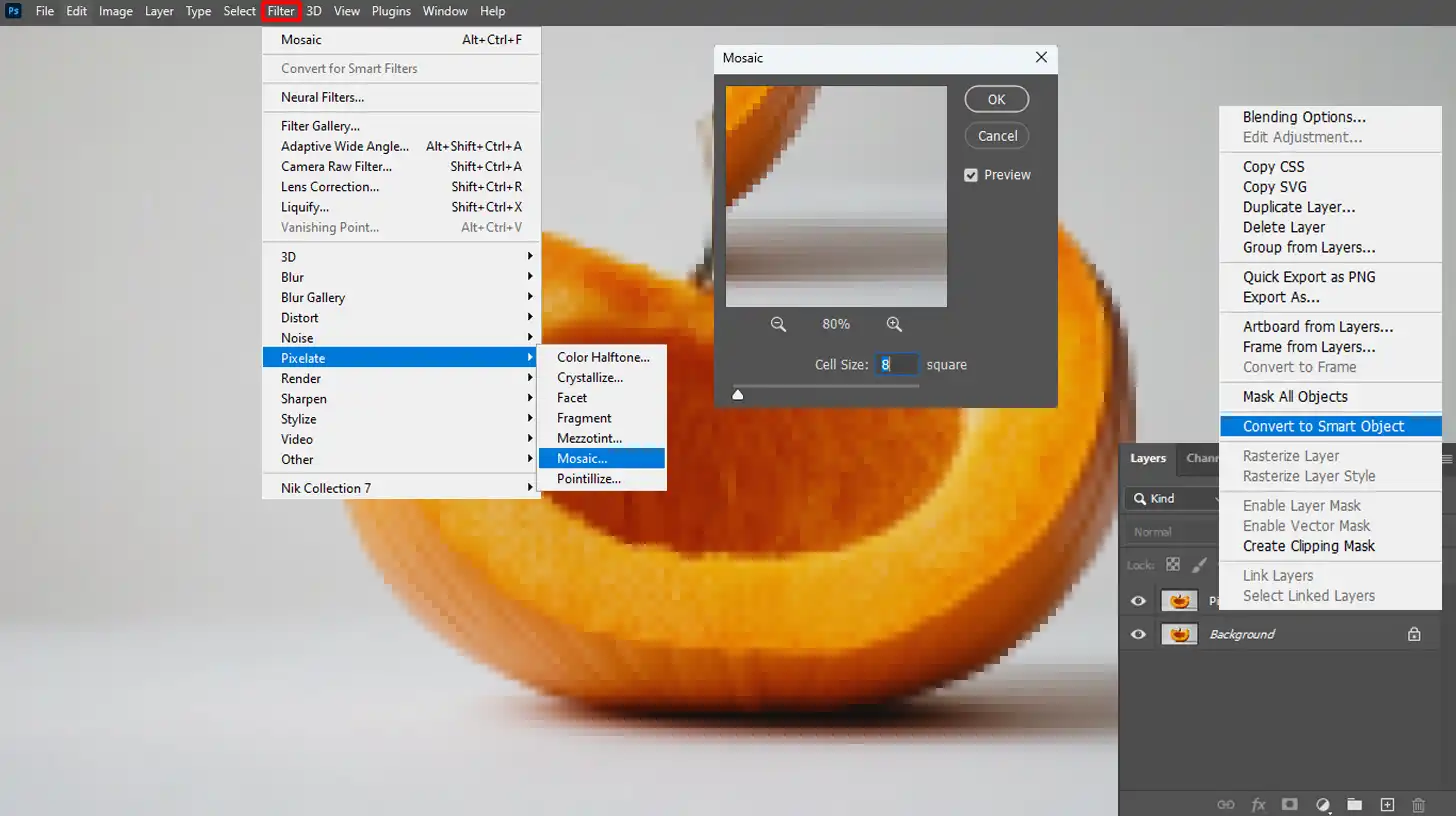Image resolution: width=1456 pixels, height=816 pixels.
Task: Select Crystallize... from Pixelate submenu
Action: (601, 378)
